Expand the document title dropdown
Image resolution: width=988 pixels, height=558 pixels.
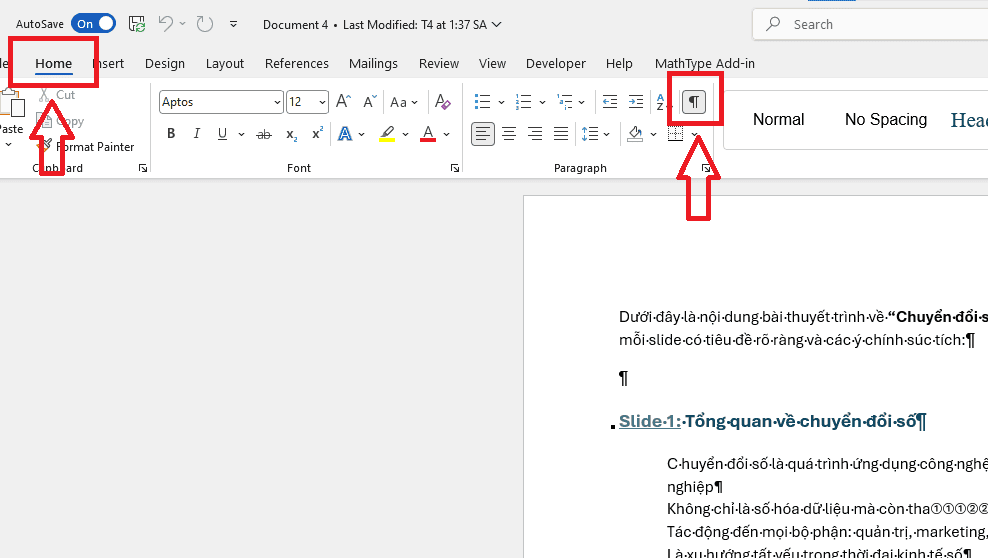point(497,25)
